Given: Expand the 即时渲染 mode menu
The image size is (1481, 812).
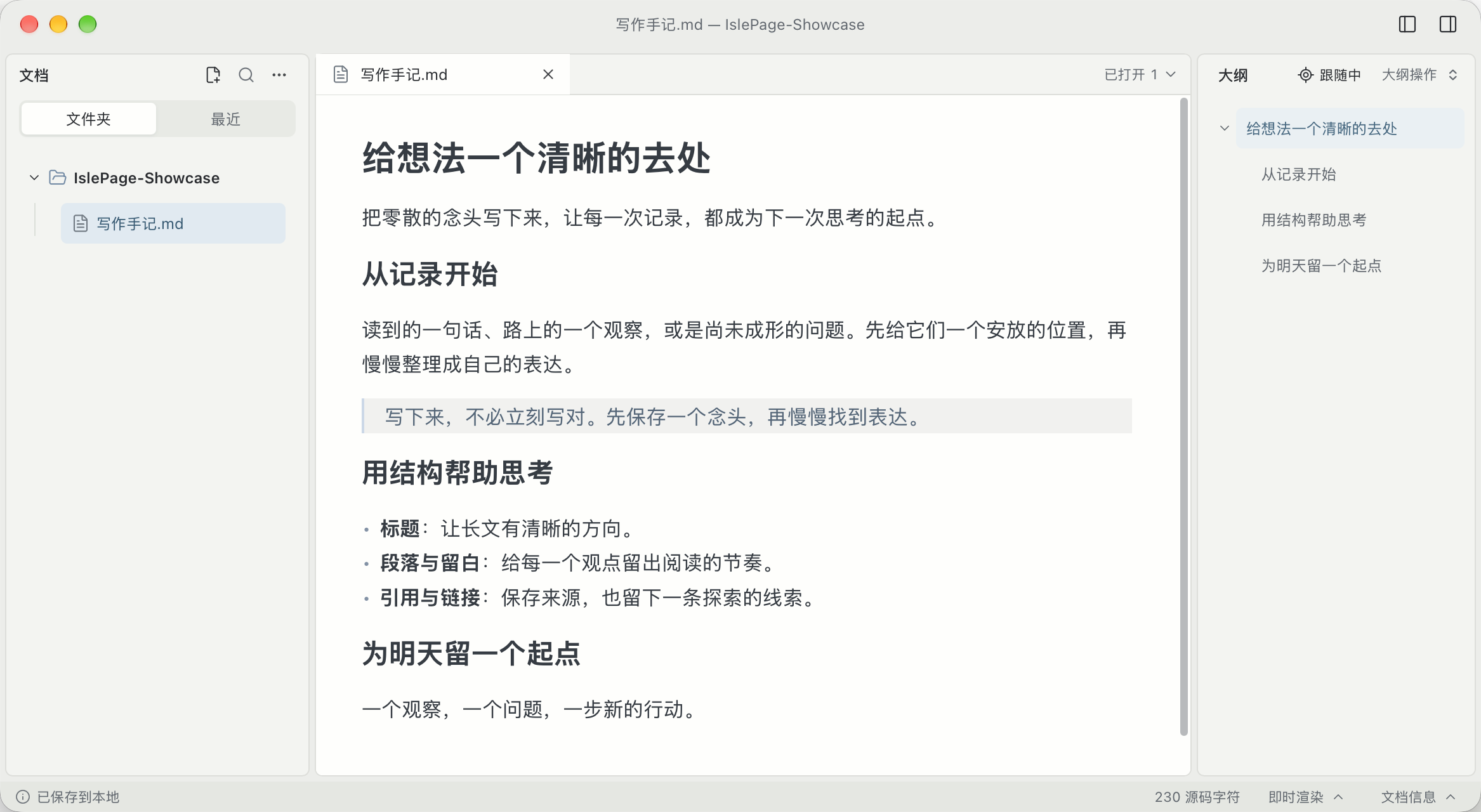Looking at the screenshot, I should pyautogui.click(x=1306, y=797).
